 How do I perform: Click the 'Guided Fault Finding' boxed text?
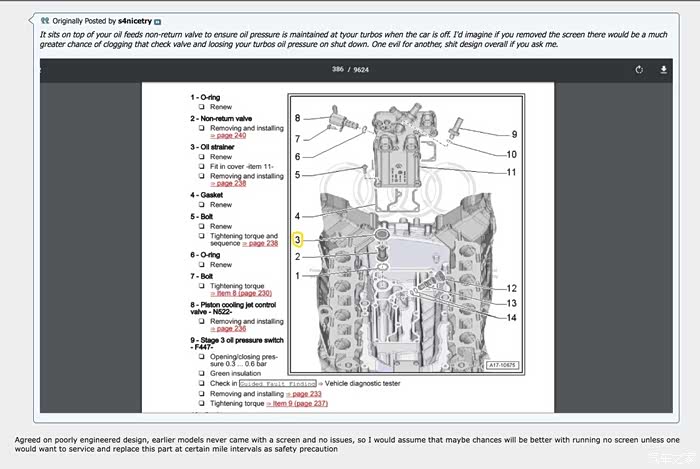pos(278,383)
